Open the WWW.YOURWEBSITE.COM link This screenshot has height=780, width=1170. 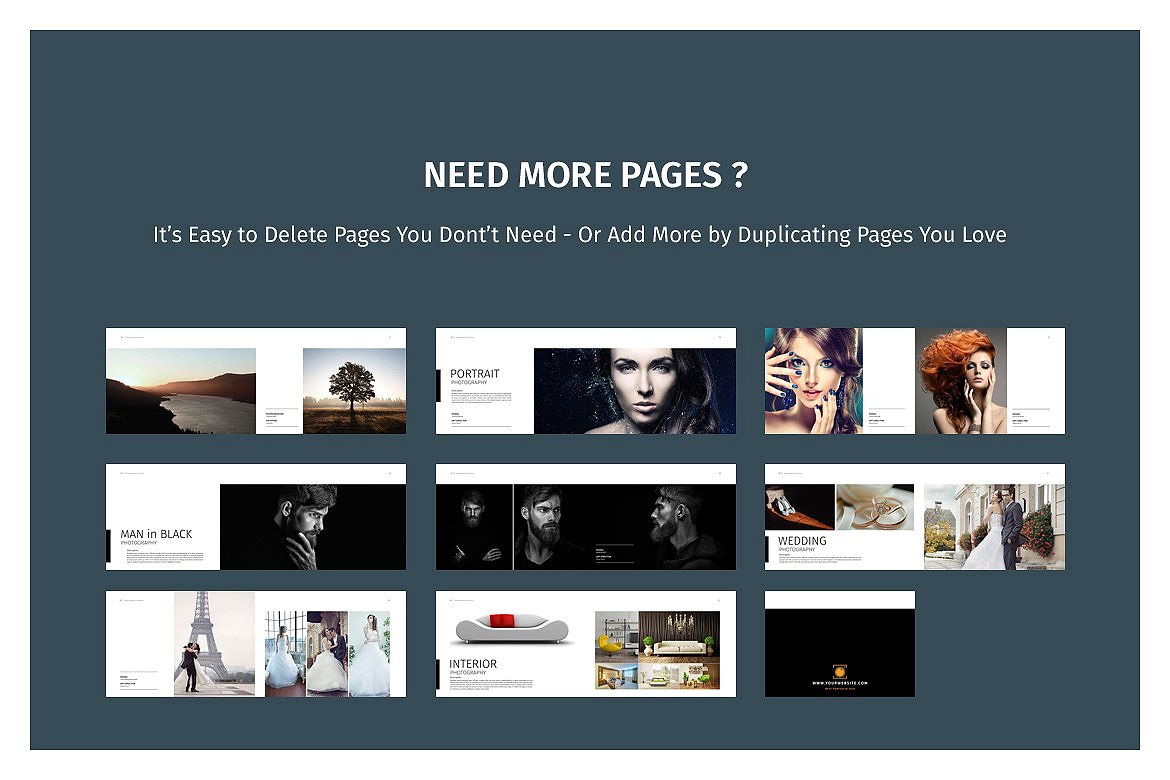click(x=840, y=684)
